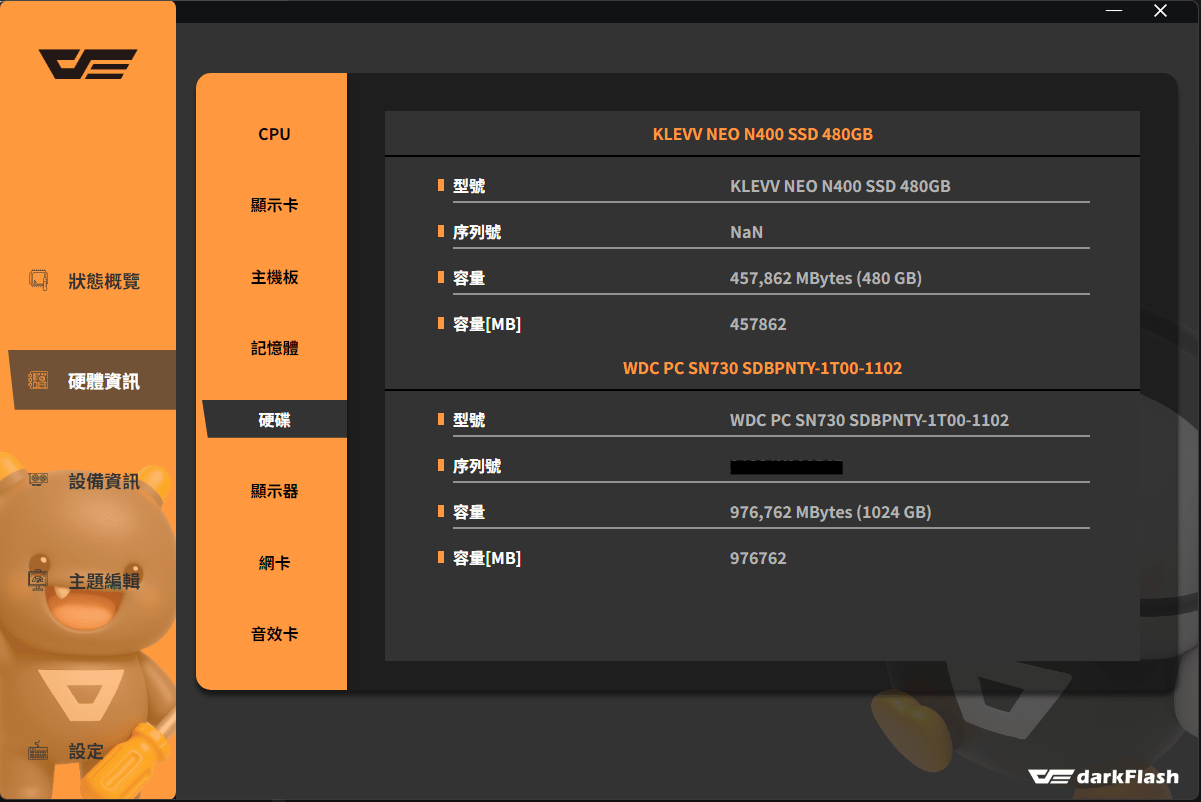Open the 設備資訊 section

pyautogui.click(x=104, y=481)
